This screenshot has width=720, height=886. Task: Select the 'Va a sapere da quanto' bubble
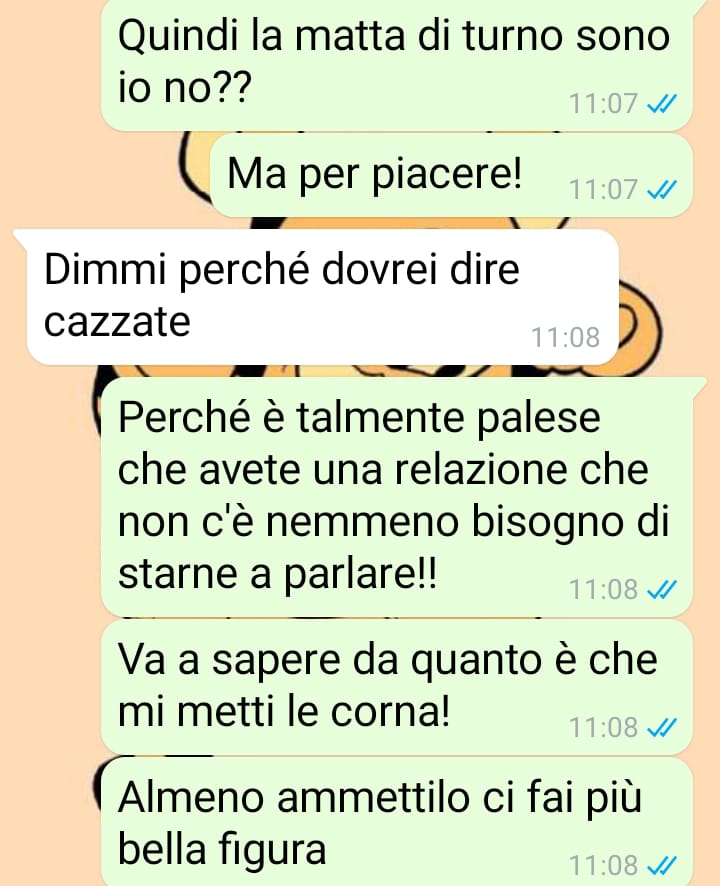pos(397,686)
